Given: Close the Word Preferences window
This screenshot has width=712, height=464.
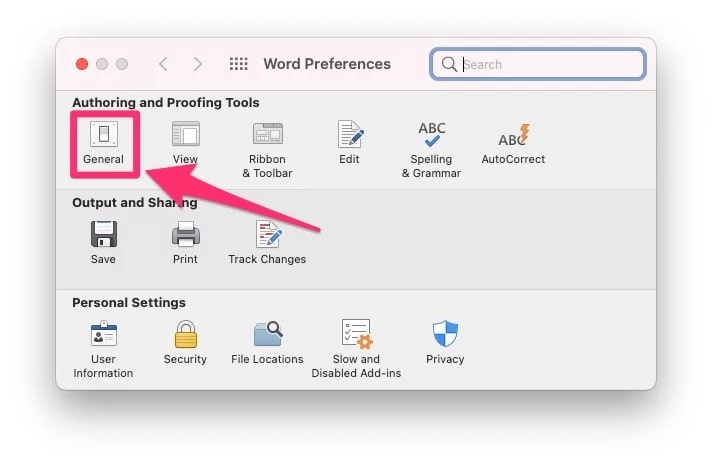Looking at the screenshot, I should point(82,64).
